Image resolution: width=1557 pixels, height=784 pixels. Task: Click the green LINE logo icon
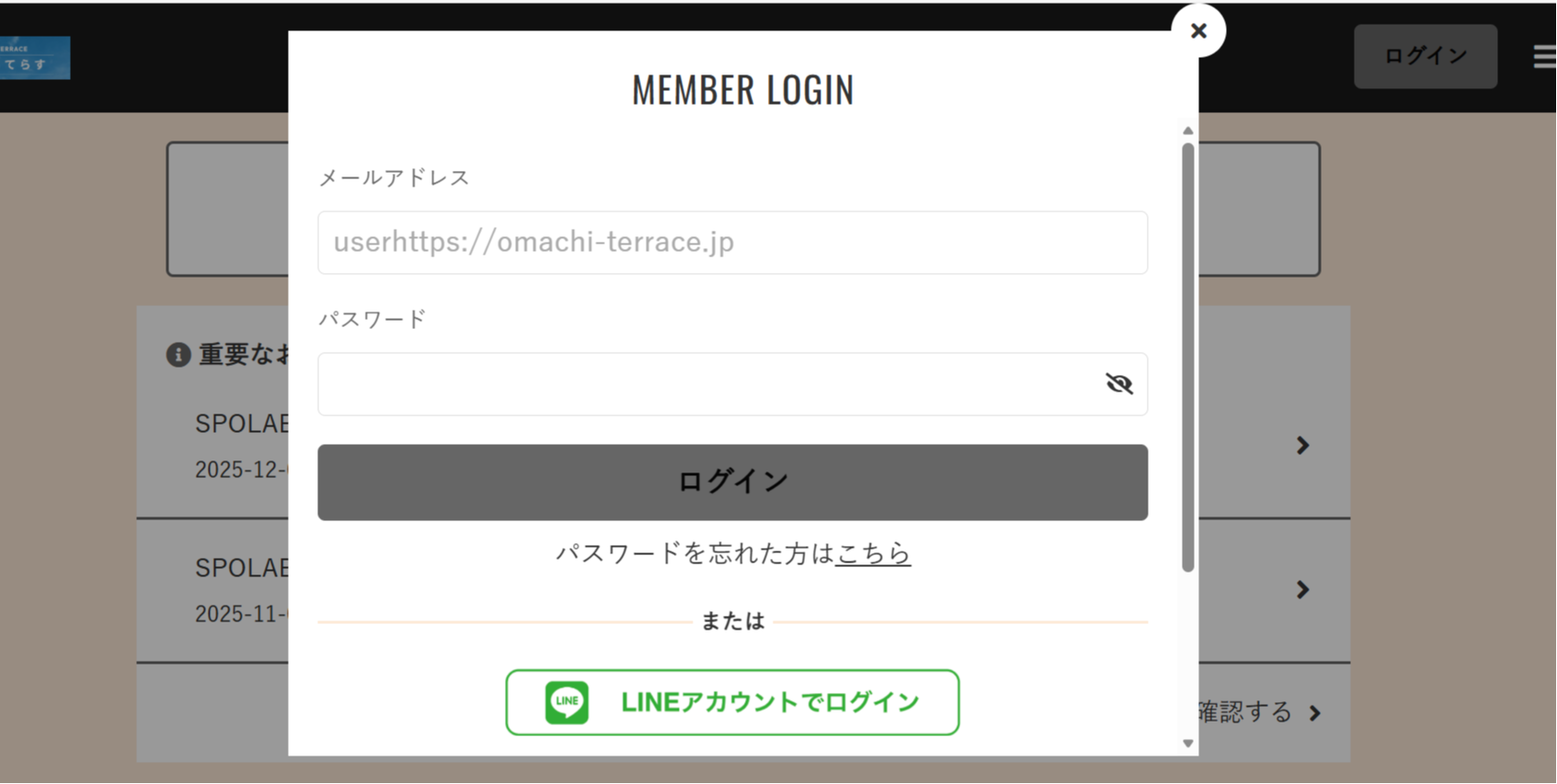click(567, 702)
